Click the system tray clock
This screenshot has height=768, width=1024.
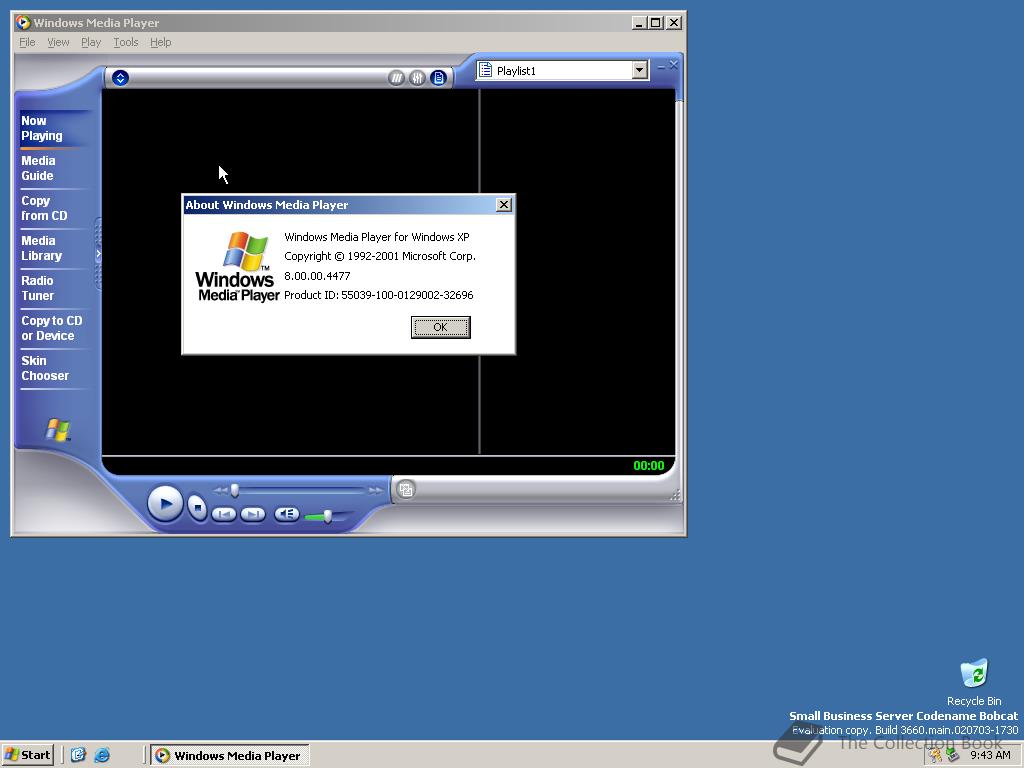(x=991, y=755)
